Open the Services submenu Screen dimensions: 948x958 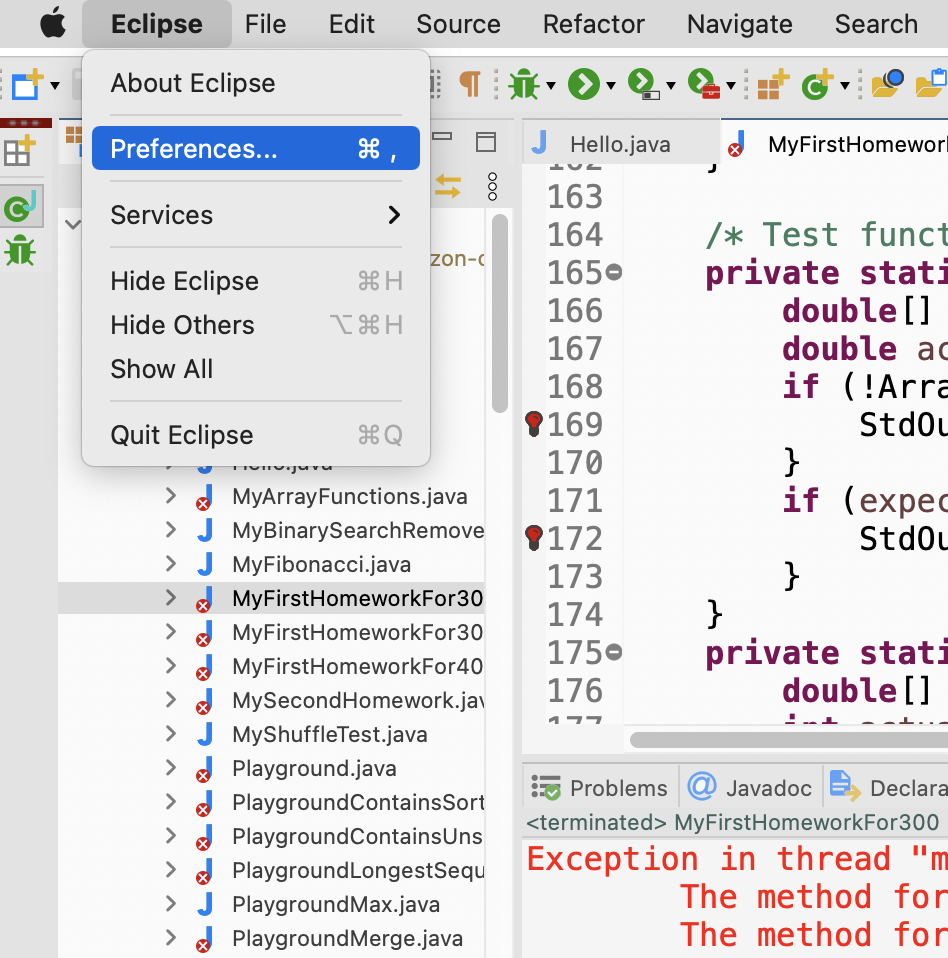[x=255, y=215]
